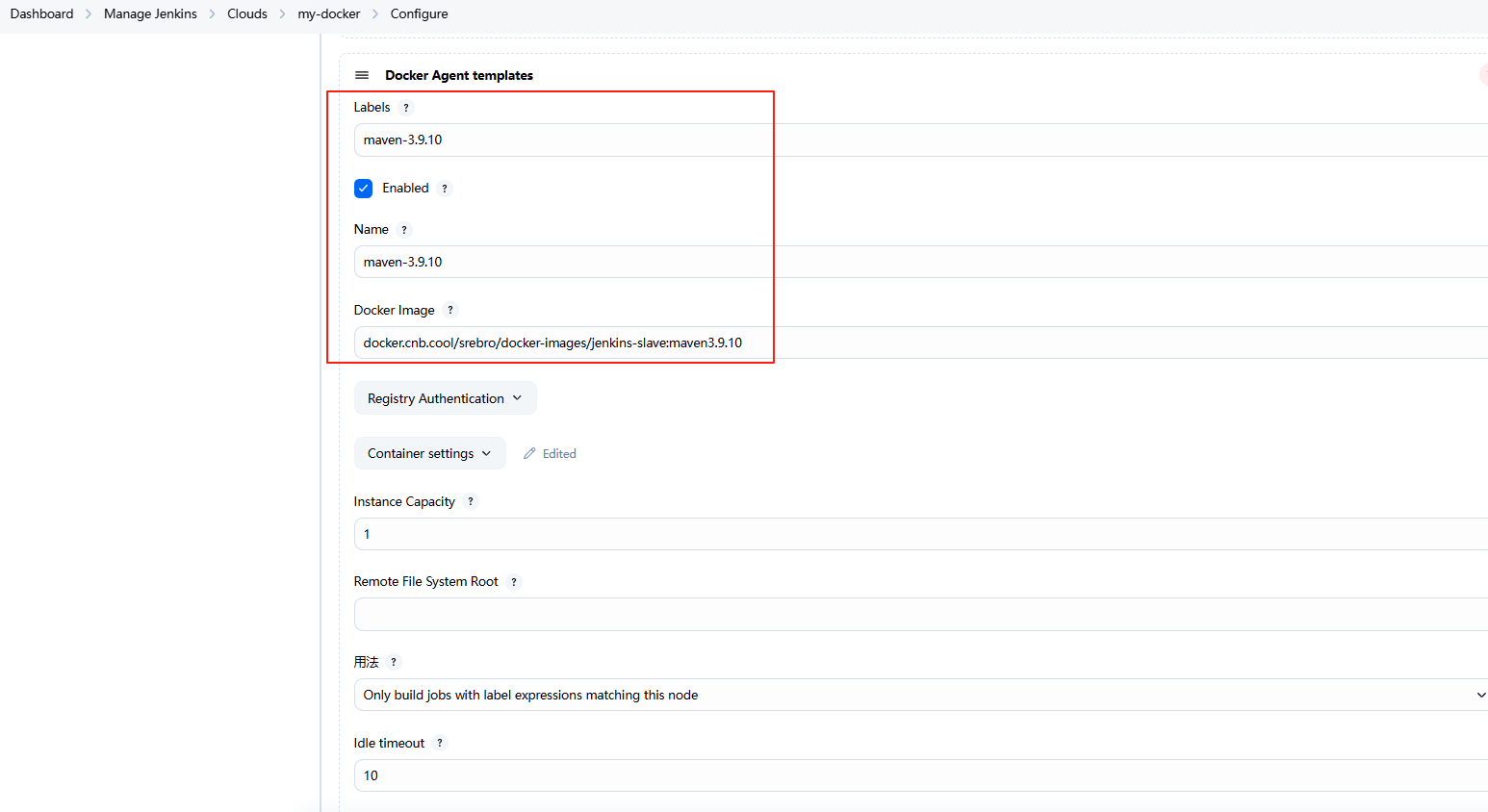Viewport: 1488px width, 812px height.
Task: Return to my-docker cloud page
Action: coord(328,13)
